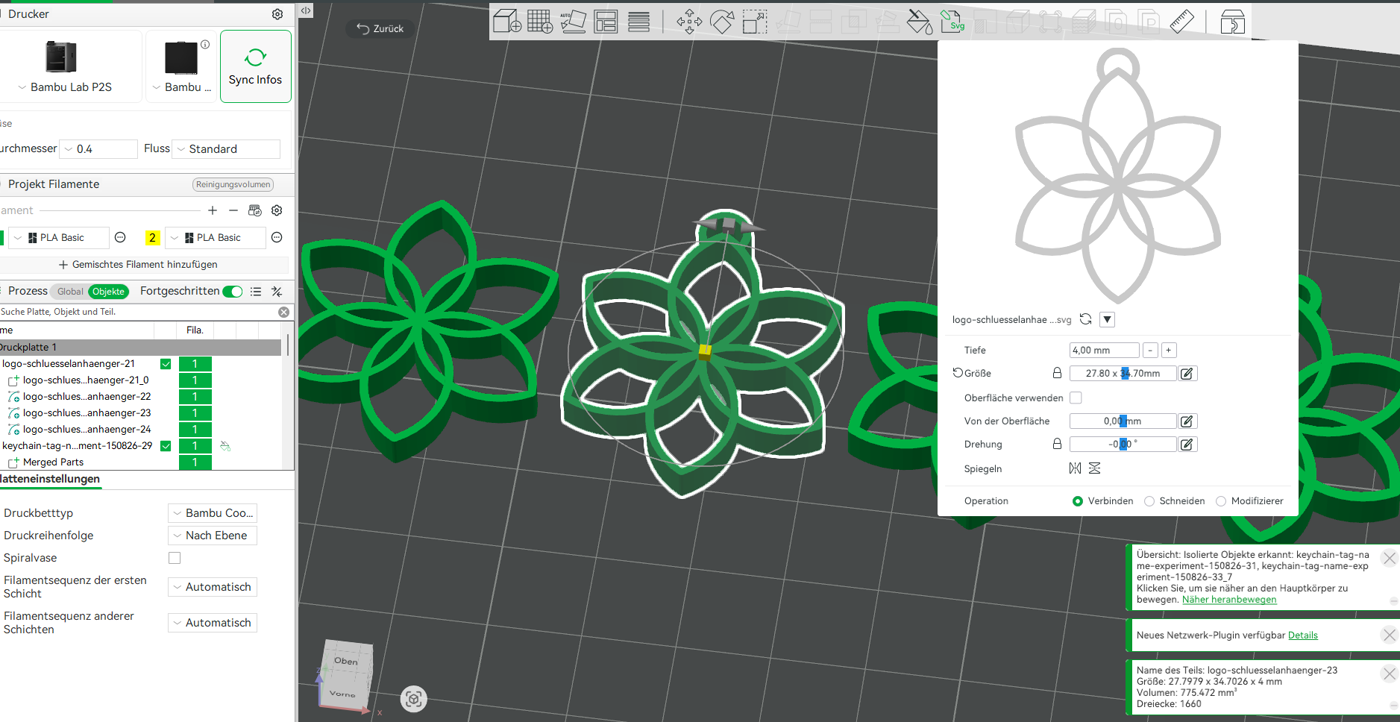Open printer settings gear in Drucker header
Image resolution: width=1400 pixels, height=722 pixels.
pyautogui.click(x=277, y=14)
